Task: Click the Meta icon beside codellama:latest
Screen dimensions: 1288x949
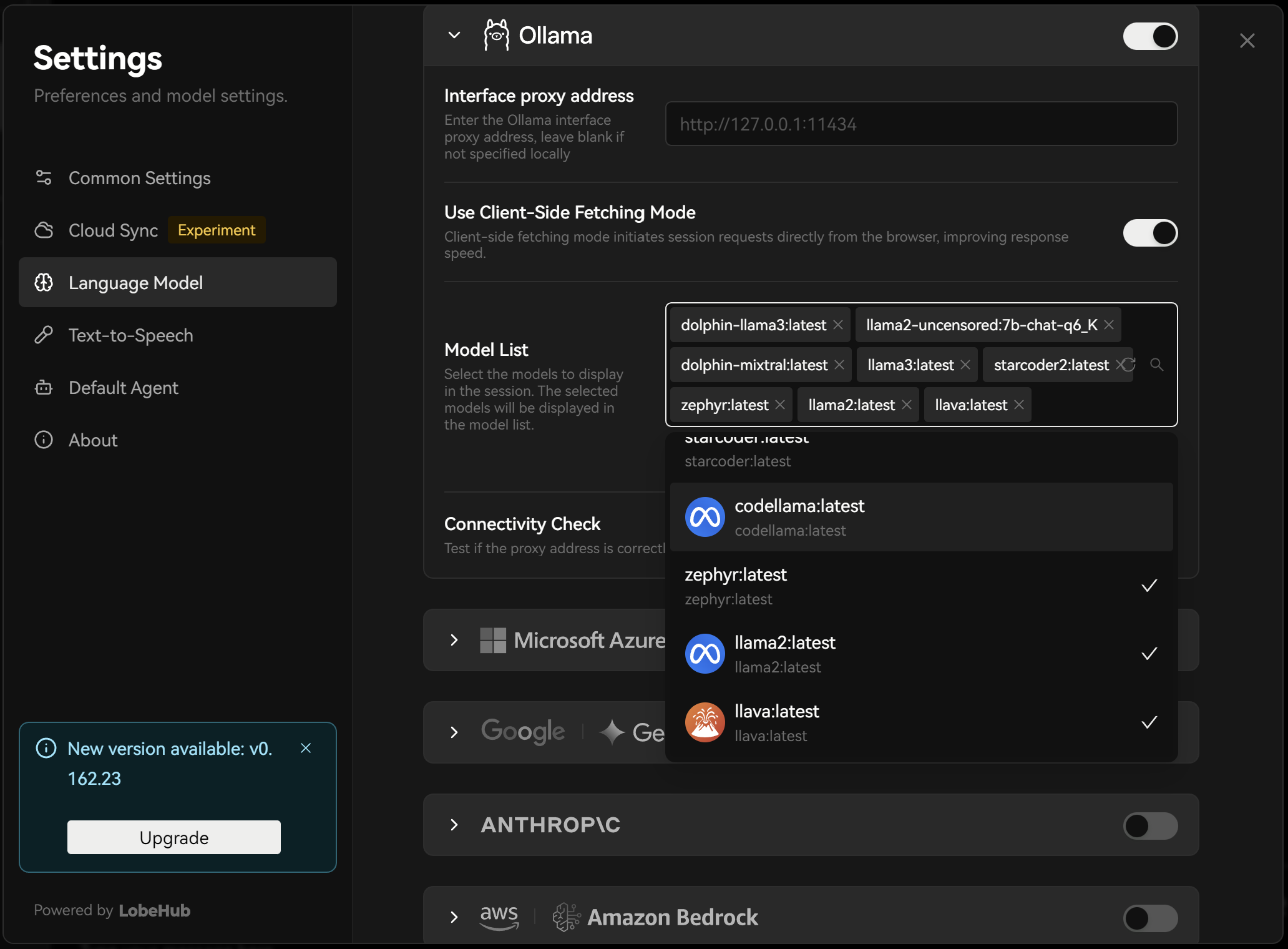Action: point(705,517)
